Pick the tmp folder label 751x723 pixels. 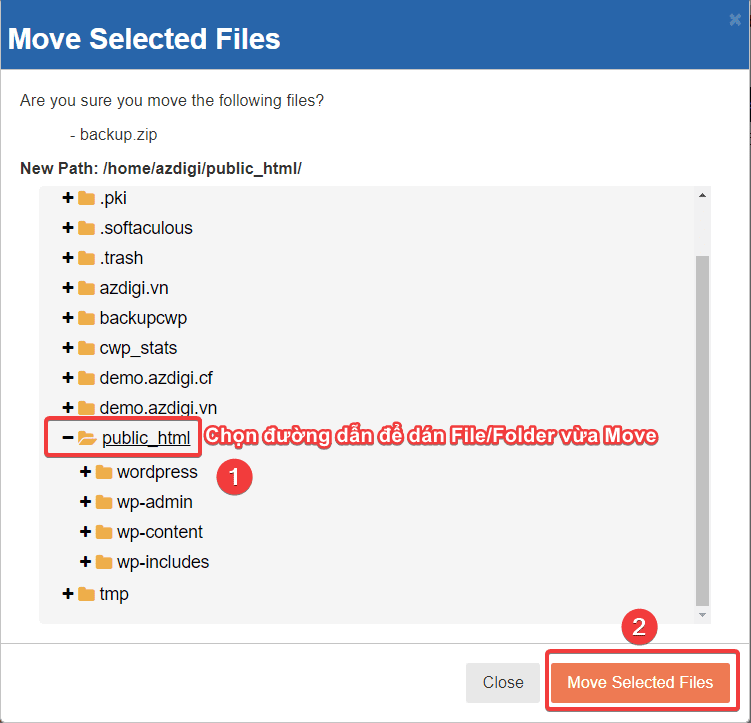(x=114, y=594)
